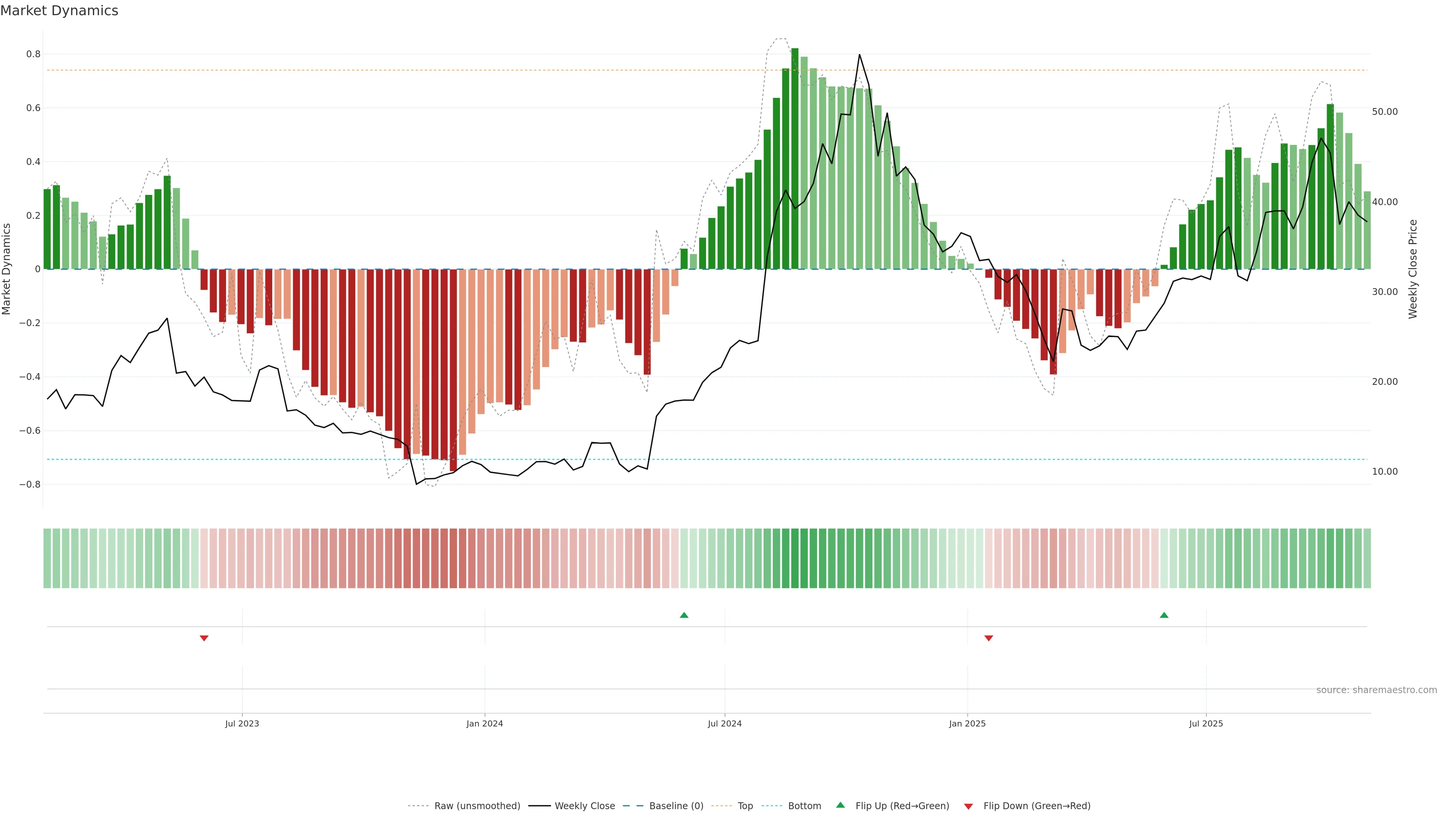Viewport: 1456px width, 819px height.
Task: Click the Market Dynamics chart title
Action: 60,11
